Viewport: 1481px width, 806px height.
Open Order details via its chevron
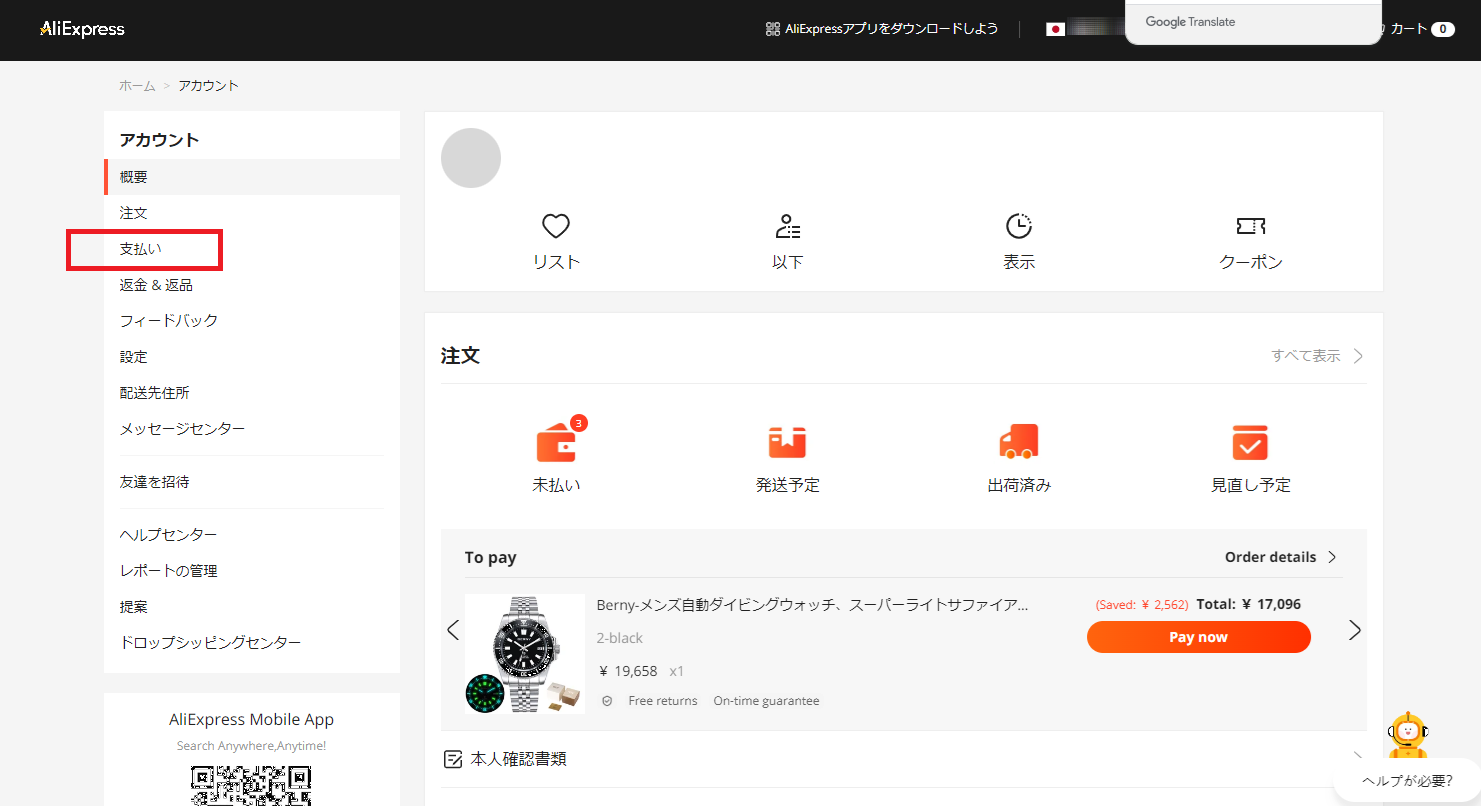coord(1332,557)
